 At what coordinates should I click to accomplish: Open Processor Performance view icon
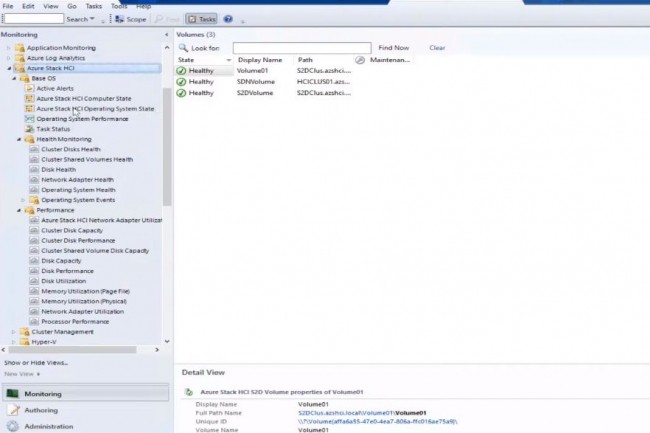pyautogui.click(x=34, y=322)
